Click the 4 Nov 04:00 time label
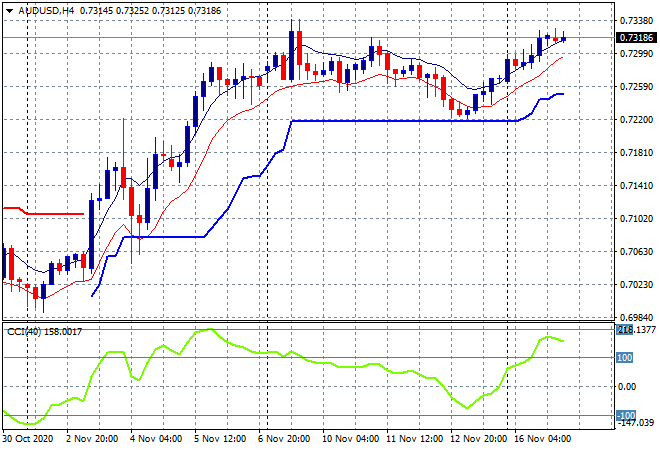 tap(156, 439)
